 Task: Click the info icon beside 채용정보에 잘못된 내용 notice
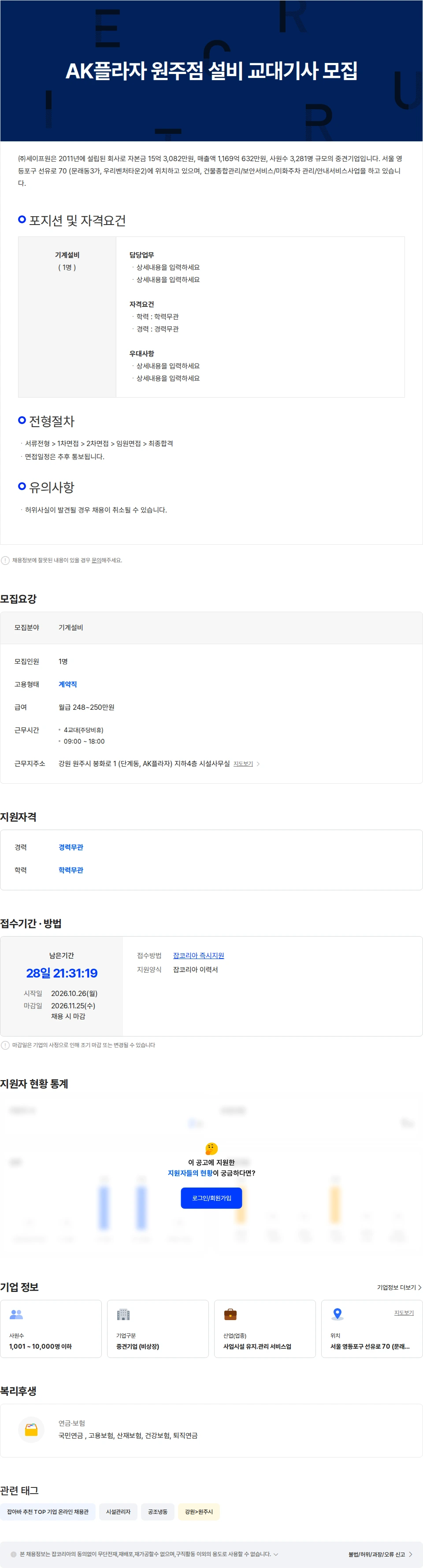(5, 560)
